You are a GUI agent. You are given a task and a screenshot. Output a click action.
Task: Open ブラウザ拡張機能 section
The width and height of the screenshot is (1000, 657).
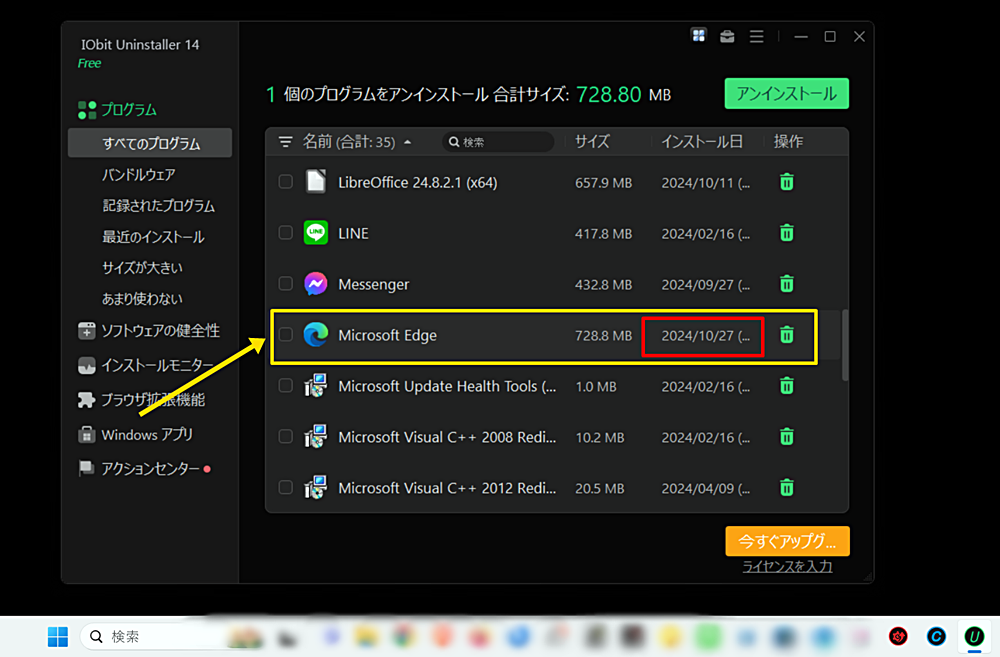click(x=141, y=400)
